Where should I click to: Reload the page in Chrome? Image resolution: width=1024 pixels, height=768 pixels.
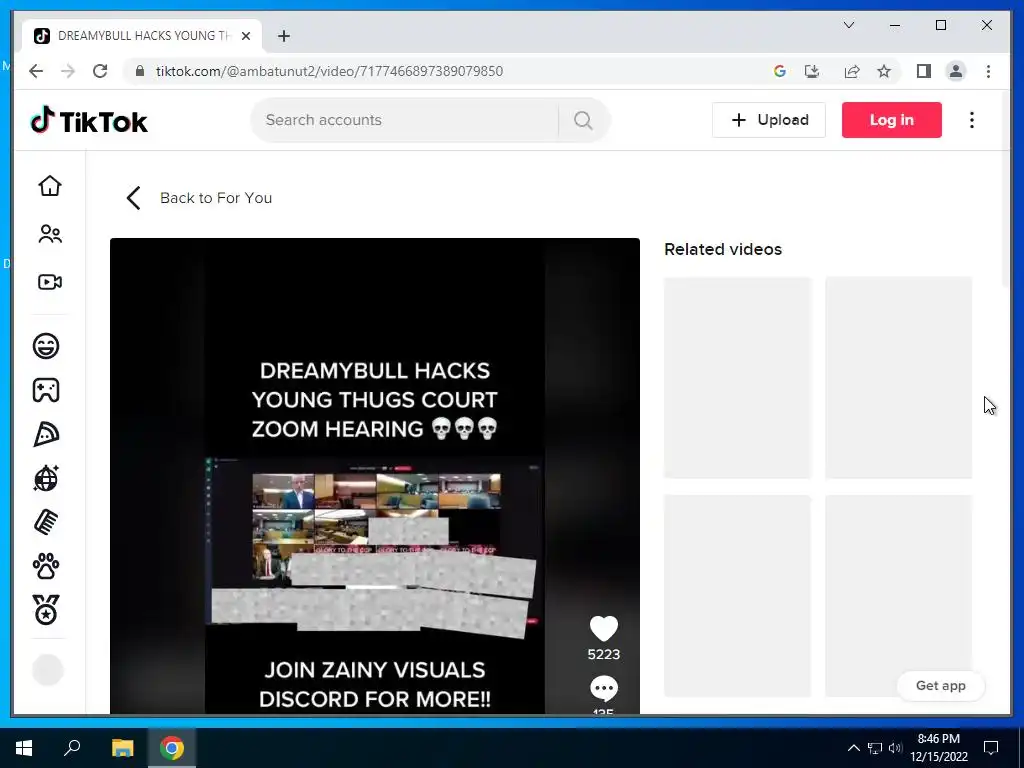point(100,71)
